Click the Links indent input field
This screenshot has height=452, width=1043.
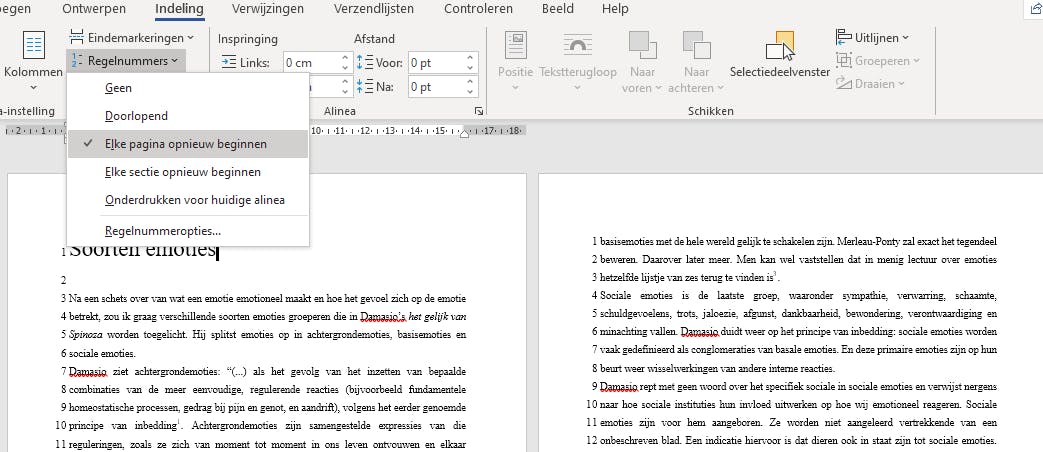pyautogui.click(x=311, y=62)
